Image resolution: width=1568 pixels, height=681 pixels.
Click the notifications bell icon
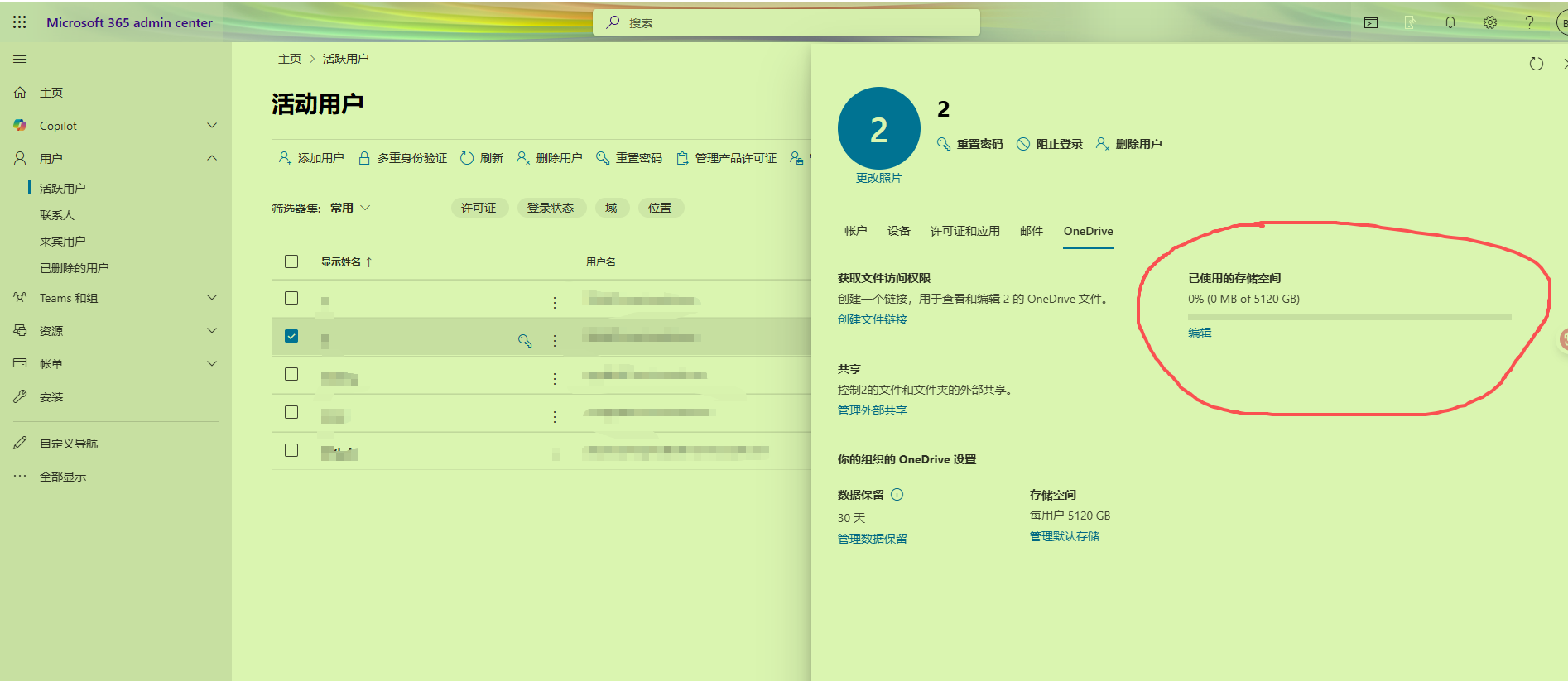tap(1450, 22)
